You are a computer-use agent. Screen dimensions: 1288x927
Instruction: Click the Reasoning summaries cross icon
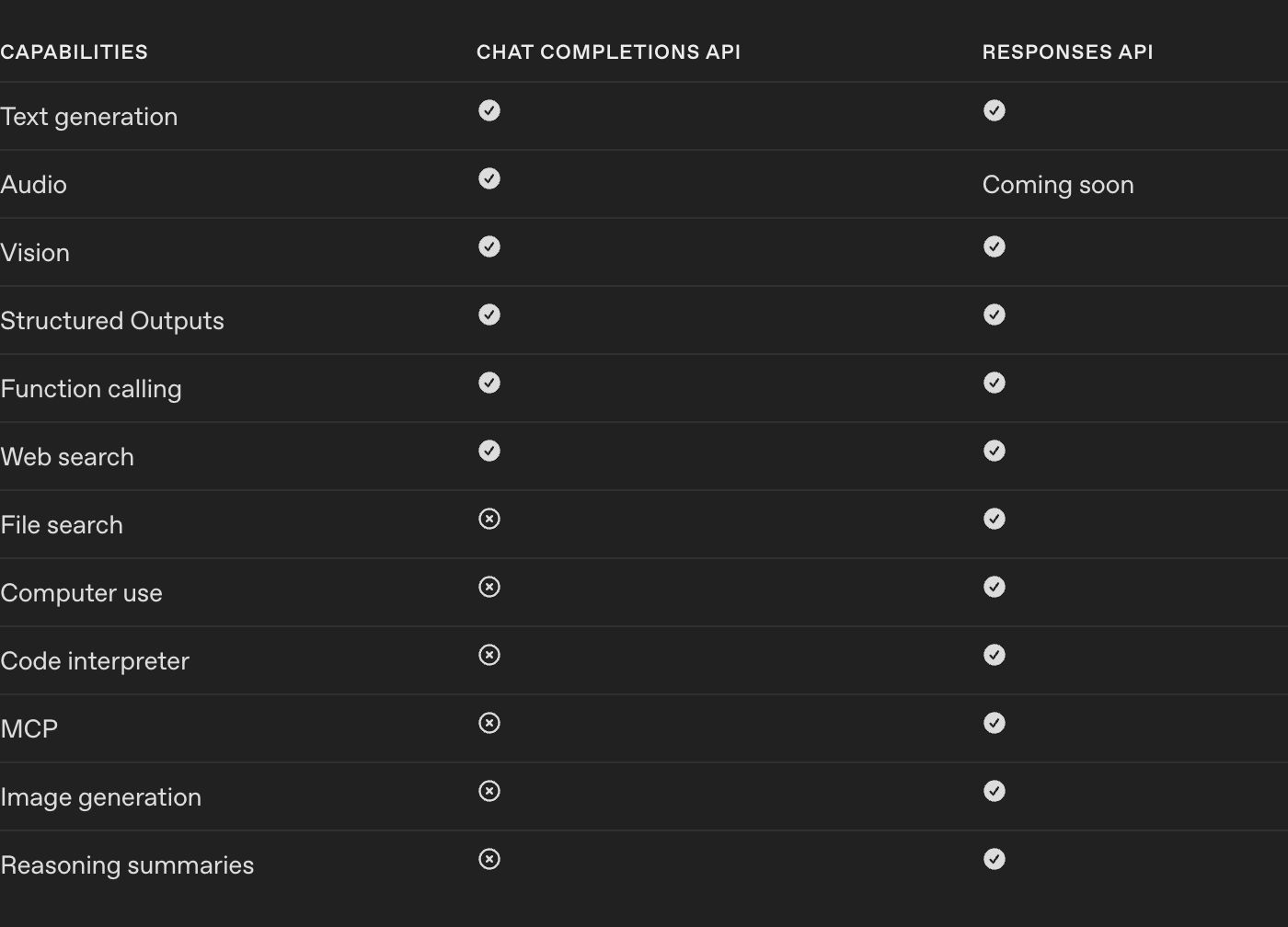tap(489, 859)
